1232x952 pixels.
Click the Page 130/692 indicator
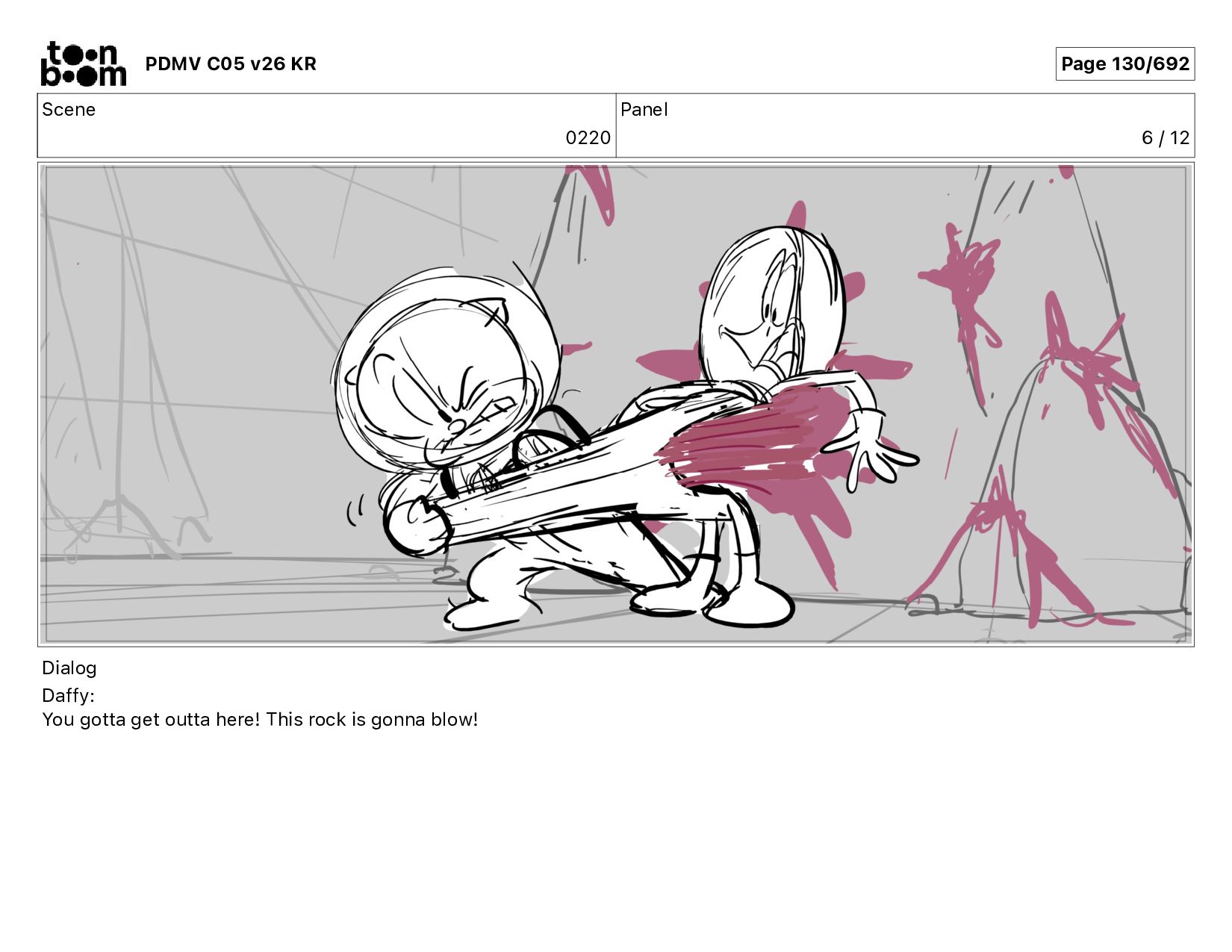[1124, 63]
